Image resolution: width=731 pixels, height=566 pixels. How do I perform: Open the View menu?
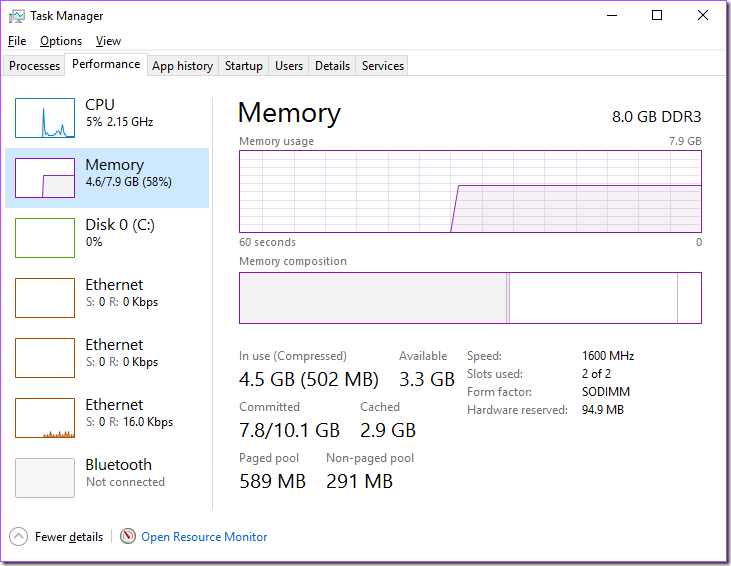pyautogui.click(x=108, y=41)
